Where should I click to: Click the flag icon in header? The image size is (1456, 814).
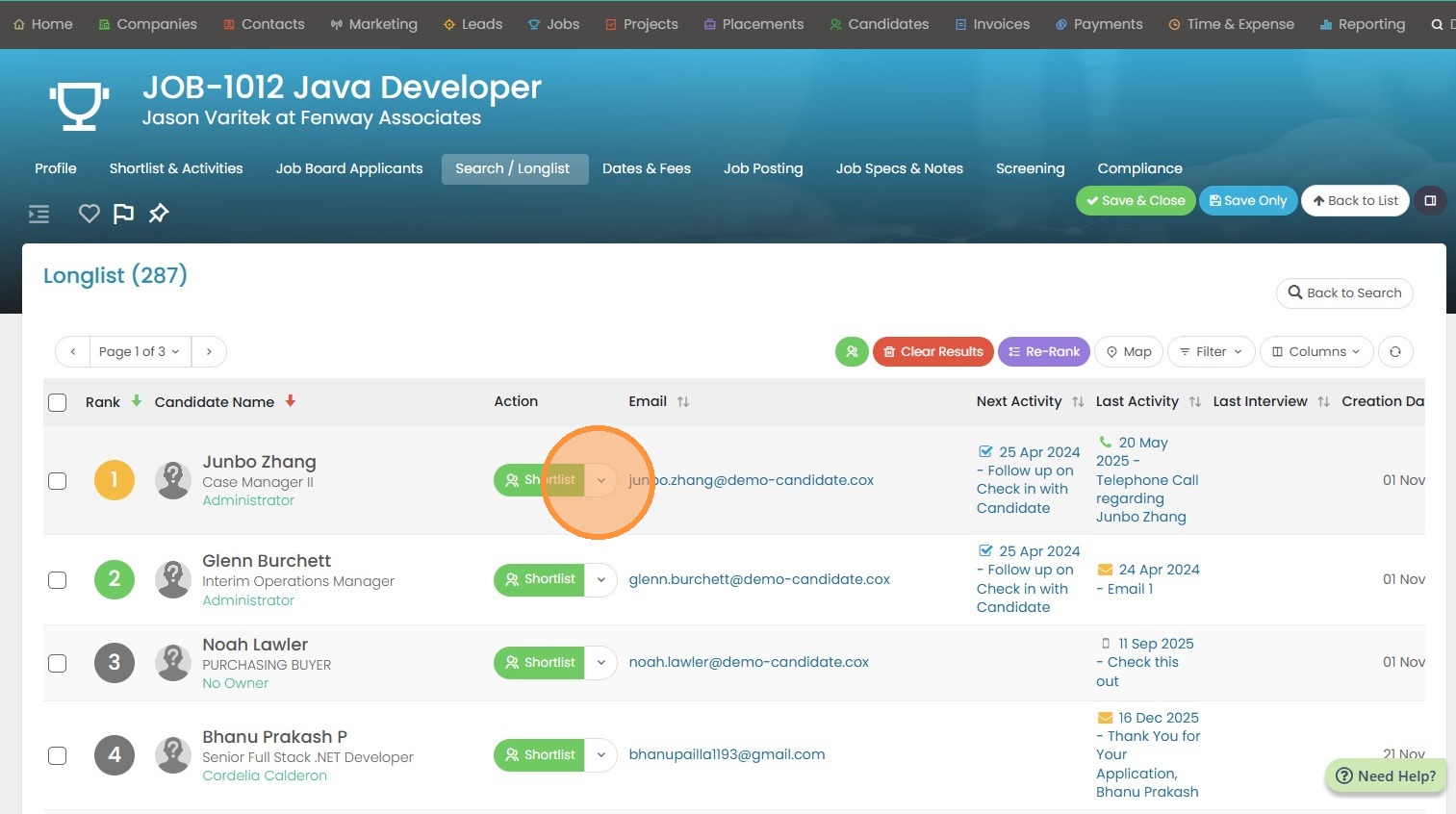[x=123, y=214]
